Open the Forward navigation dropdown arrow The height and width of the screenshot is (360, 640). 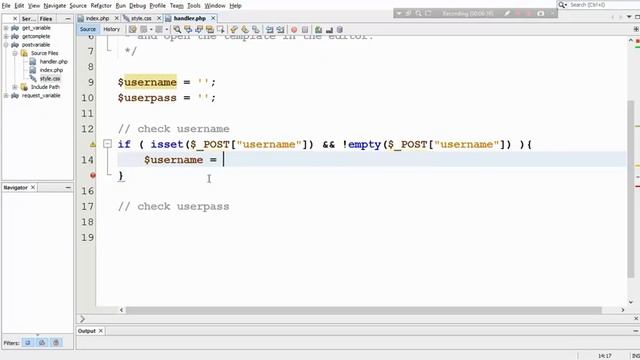[167, 29]
